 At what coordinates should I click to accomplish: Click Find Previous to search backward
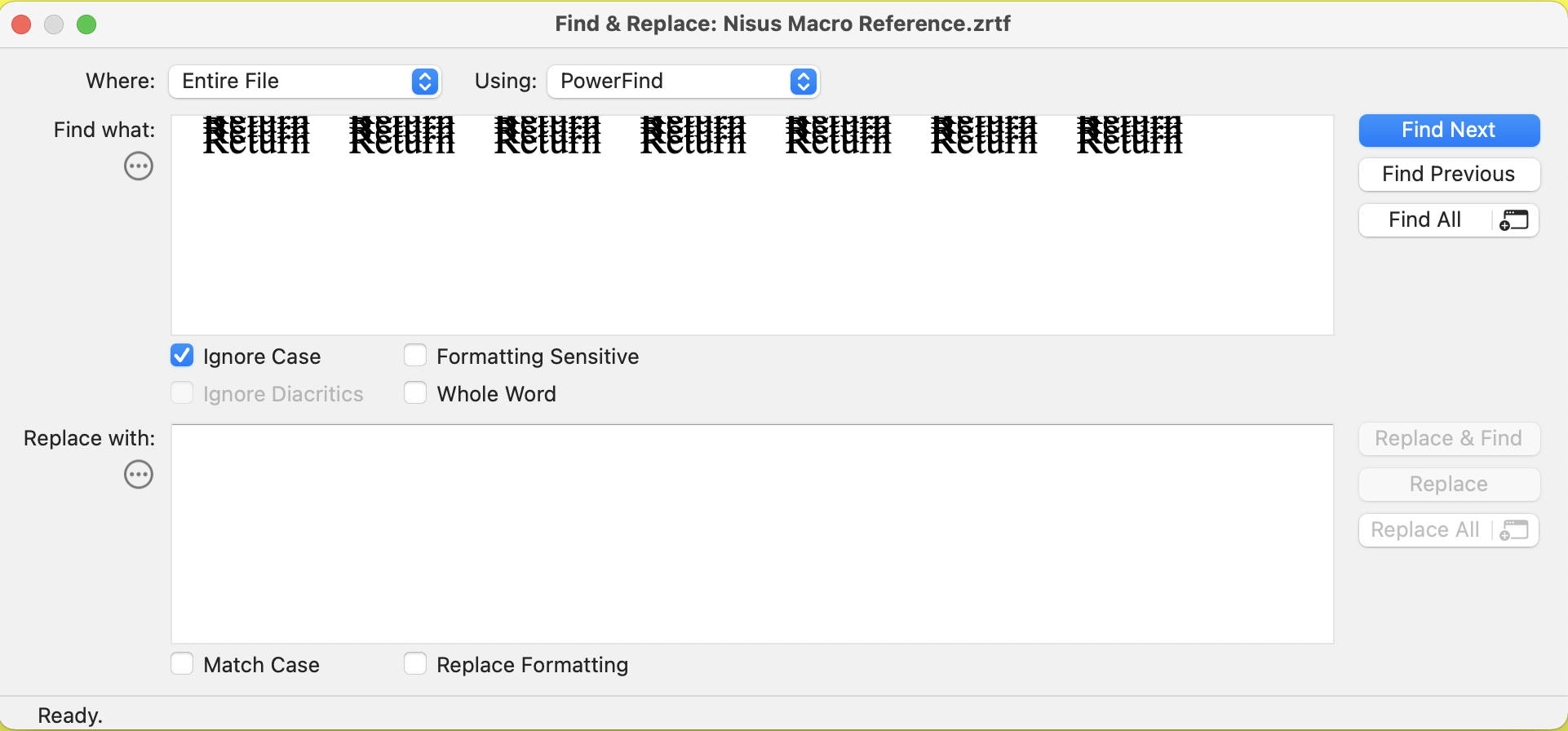[1448, 174]
